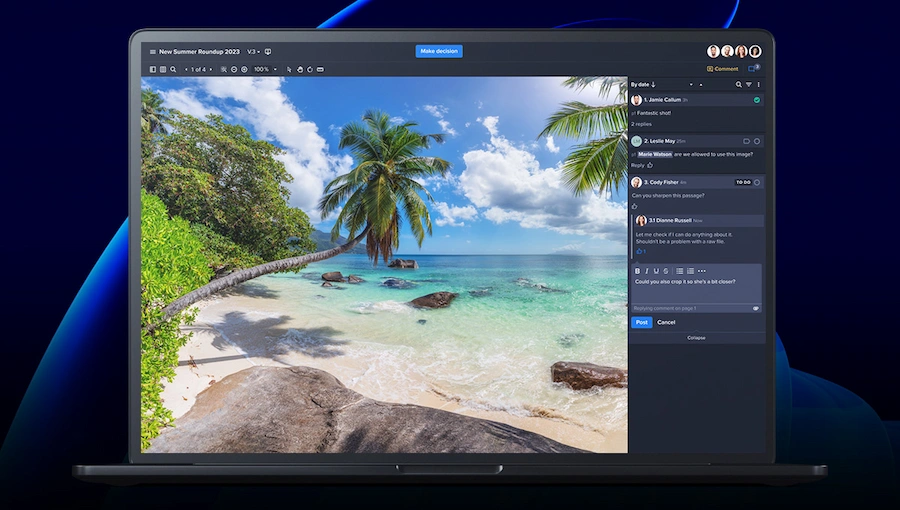Click the zoom out minus icon
Screen dimensions: 900x510
pos(233,70)
